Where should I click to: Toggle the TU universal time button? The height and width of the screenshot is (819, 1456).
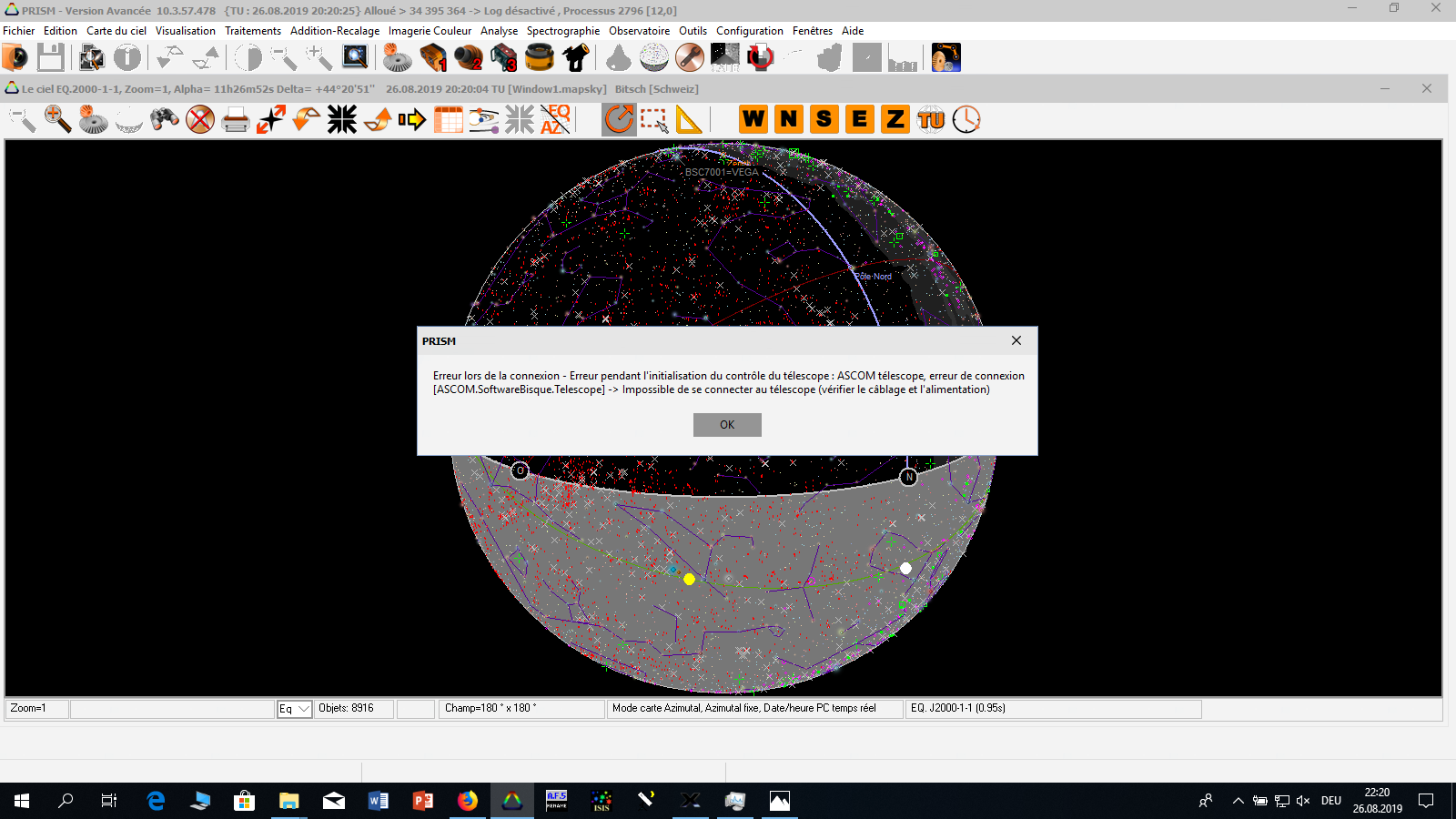(931, 119)
